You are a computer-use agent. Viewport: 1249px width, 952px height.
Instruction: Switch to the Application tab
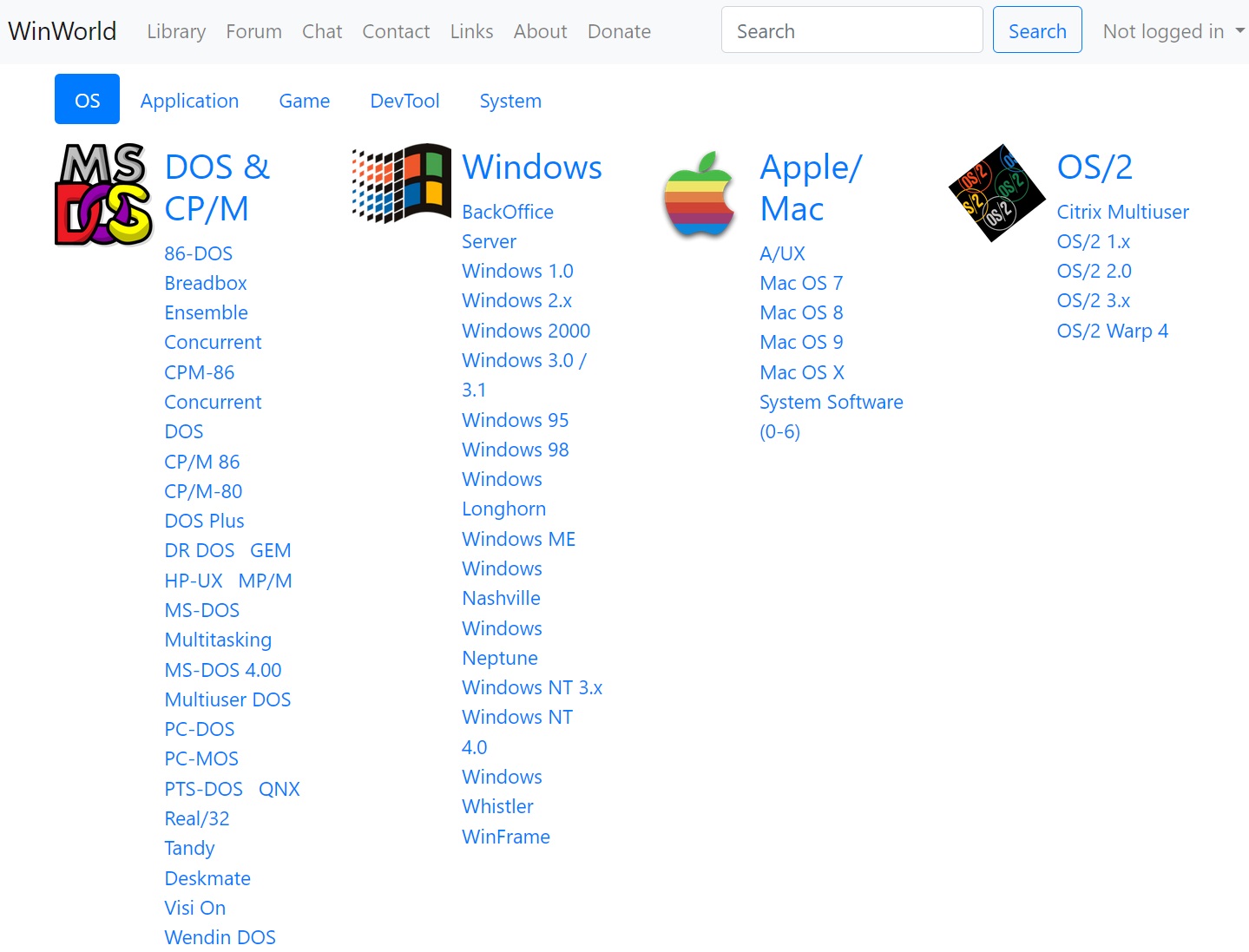189,101
